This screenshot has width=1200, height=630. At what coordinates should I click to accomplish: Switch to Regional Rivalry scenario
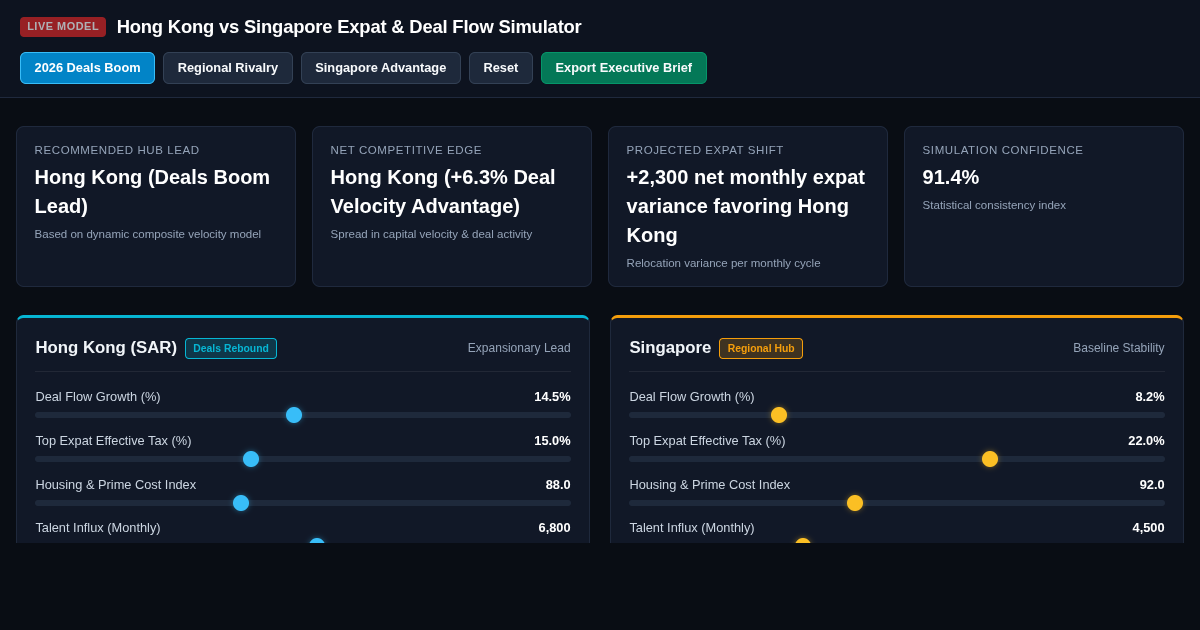tap(228, 68)
